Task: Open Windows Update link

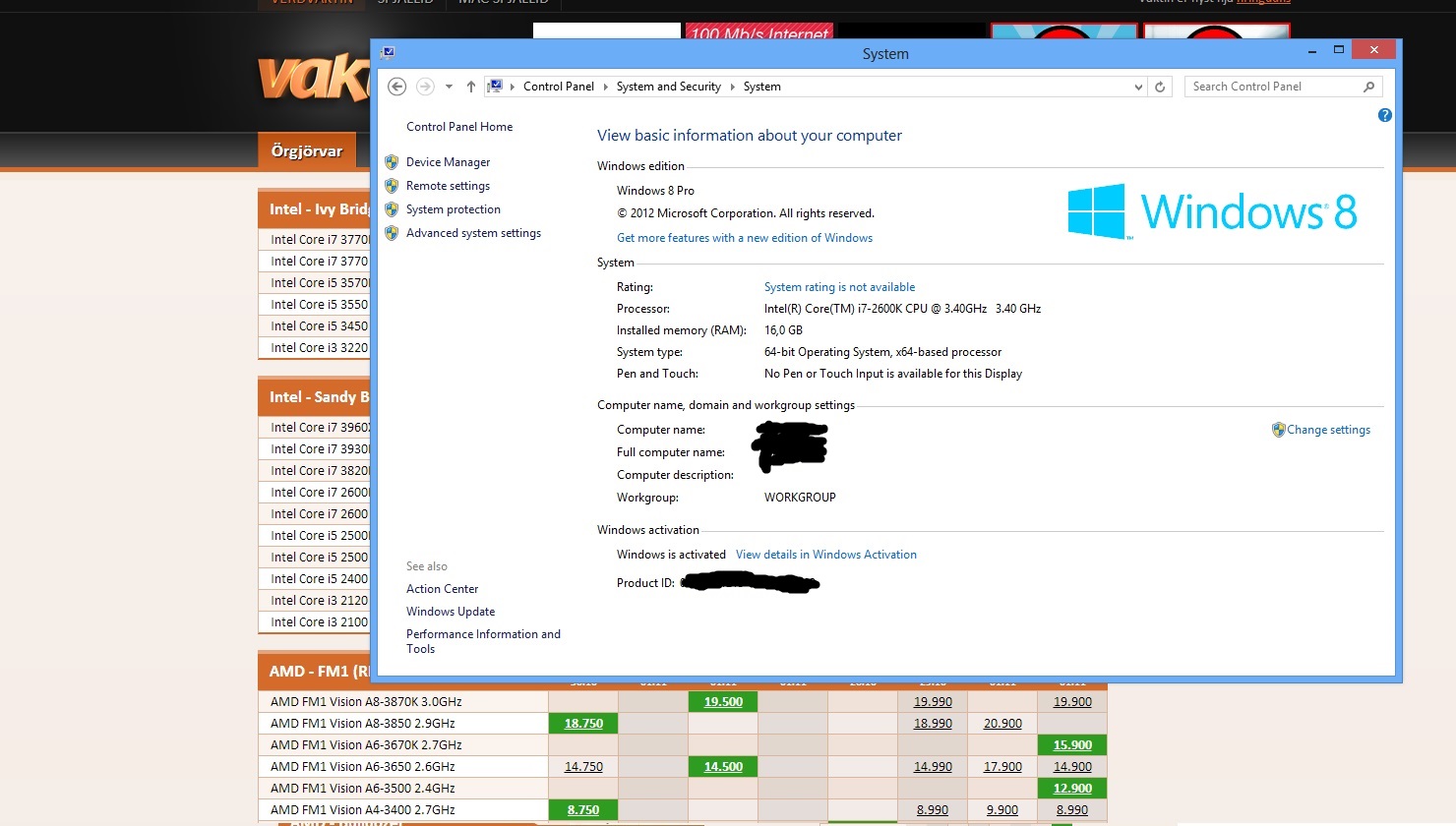Action: [x=450, y=612]
